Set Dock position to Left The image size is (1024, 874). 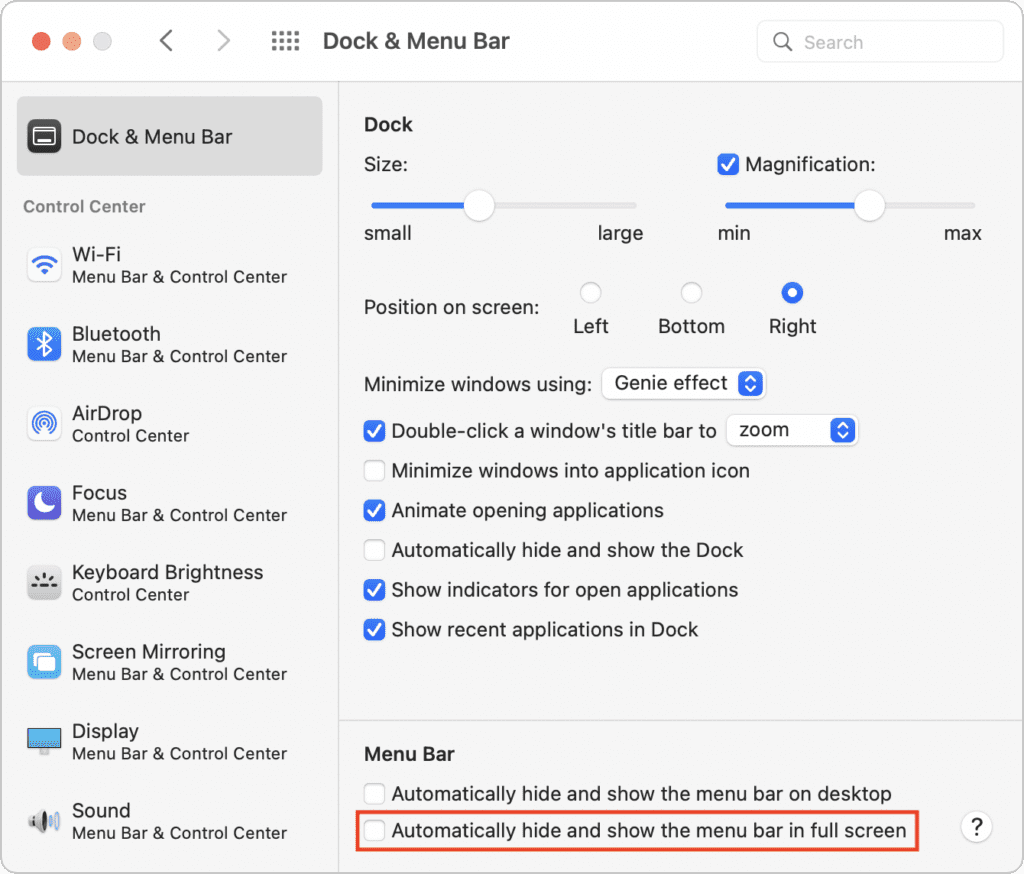tap(591, 293)
